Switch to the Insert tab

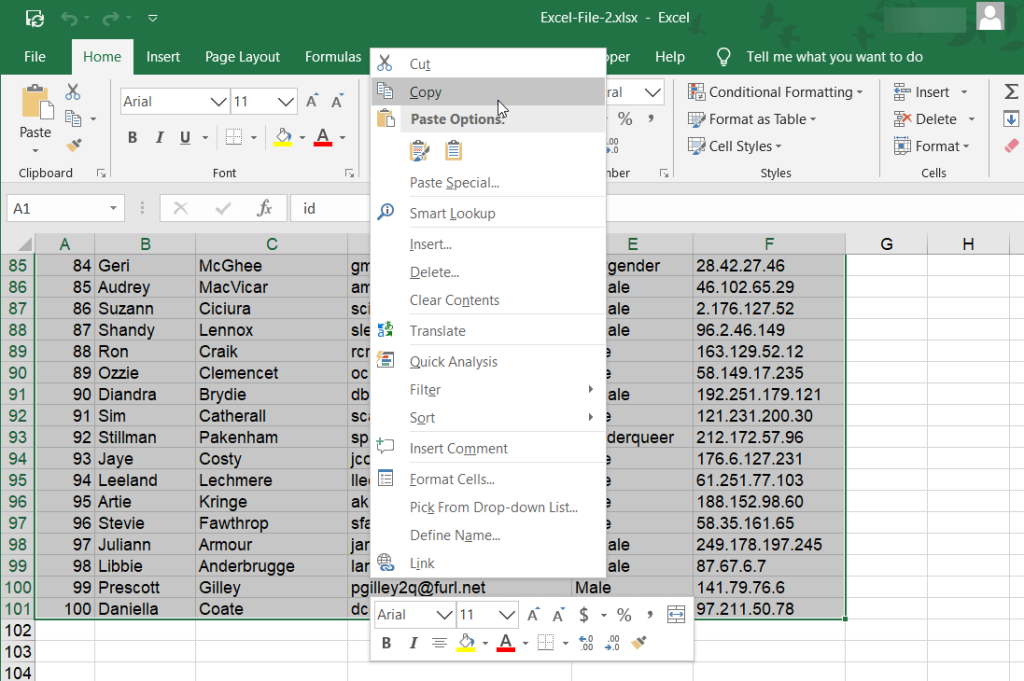coord(163,57)
